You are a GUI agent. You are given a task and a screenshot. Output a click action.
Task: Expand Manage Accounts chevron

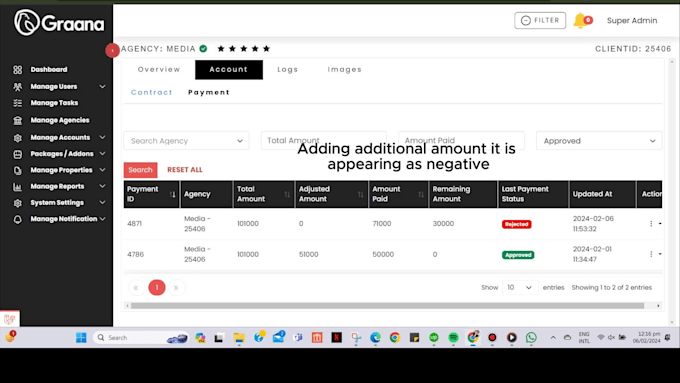point(102,137)
